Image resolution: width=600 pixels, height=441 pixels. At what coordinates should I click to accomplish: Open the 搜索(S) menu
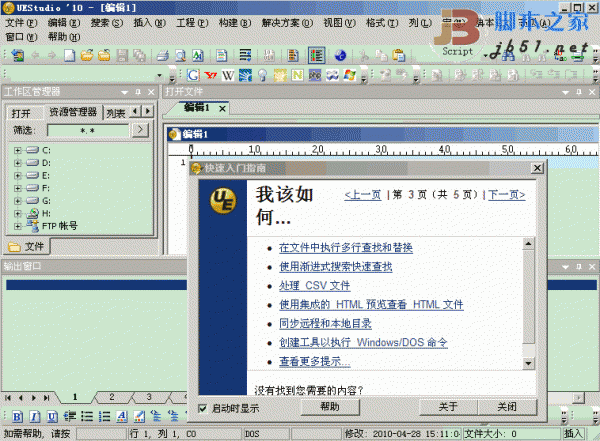click(107, 23)
